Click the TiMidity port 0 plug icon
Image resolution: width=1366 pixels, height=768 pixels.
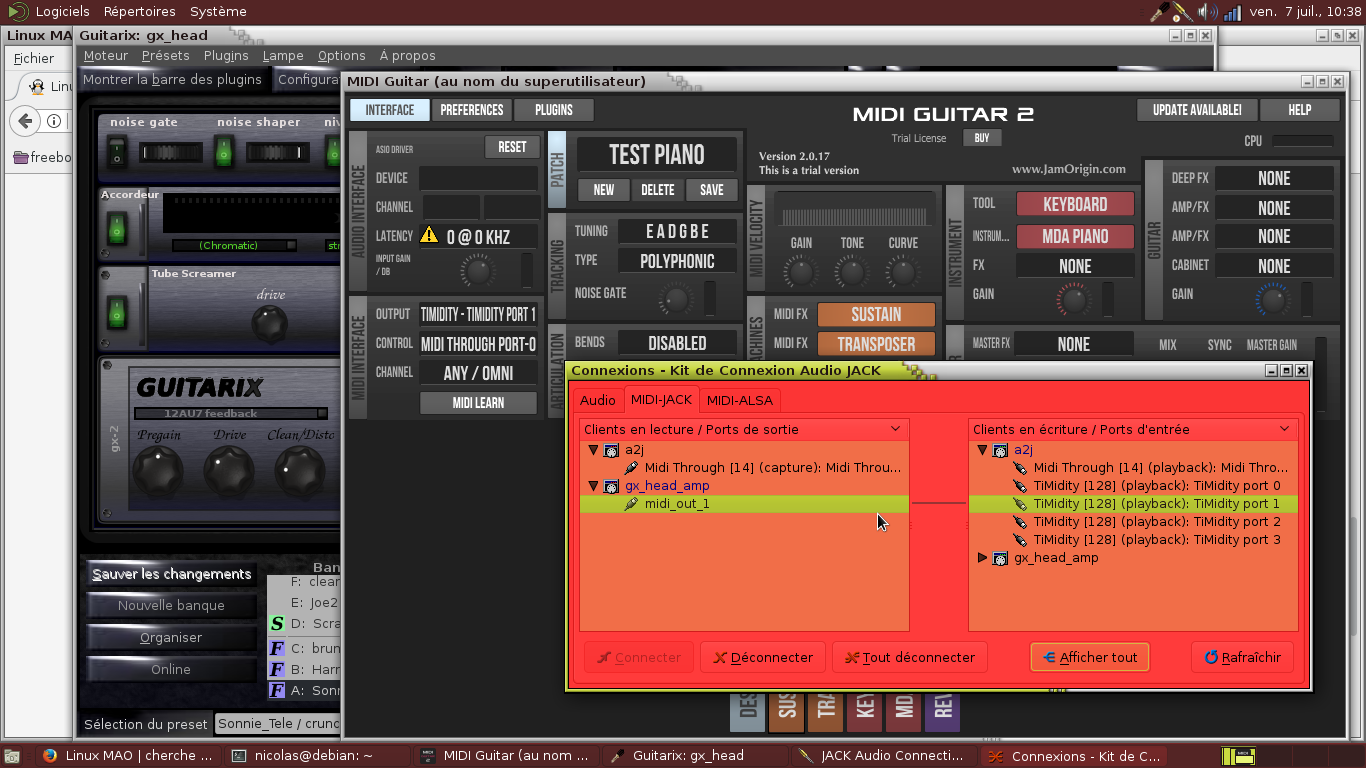(x=1020, y=486)
